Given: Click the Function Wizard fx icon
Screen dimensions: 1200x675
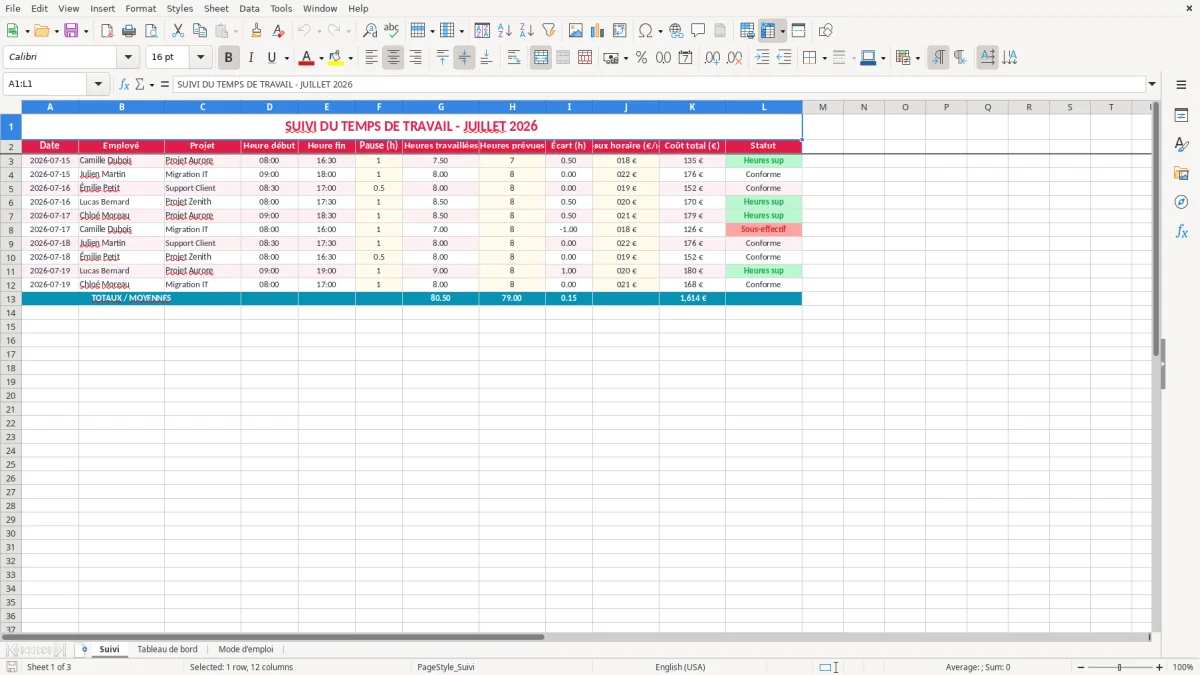Looking at the screenshot, I should (124, 84).
